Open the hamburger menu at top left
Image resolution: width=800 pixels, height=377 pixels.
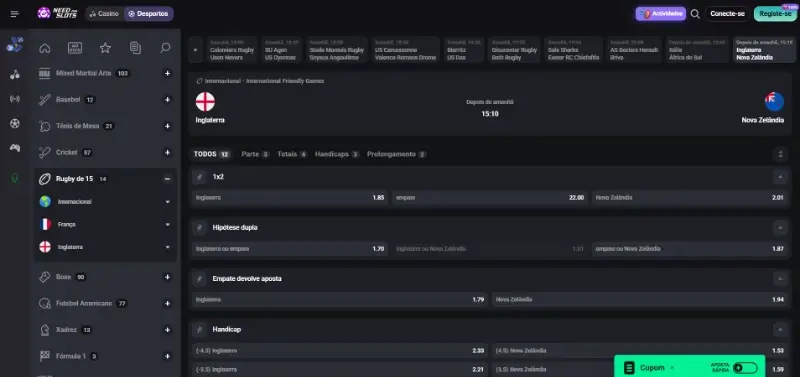[14, 14]
